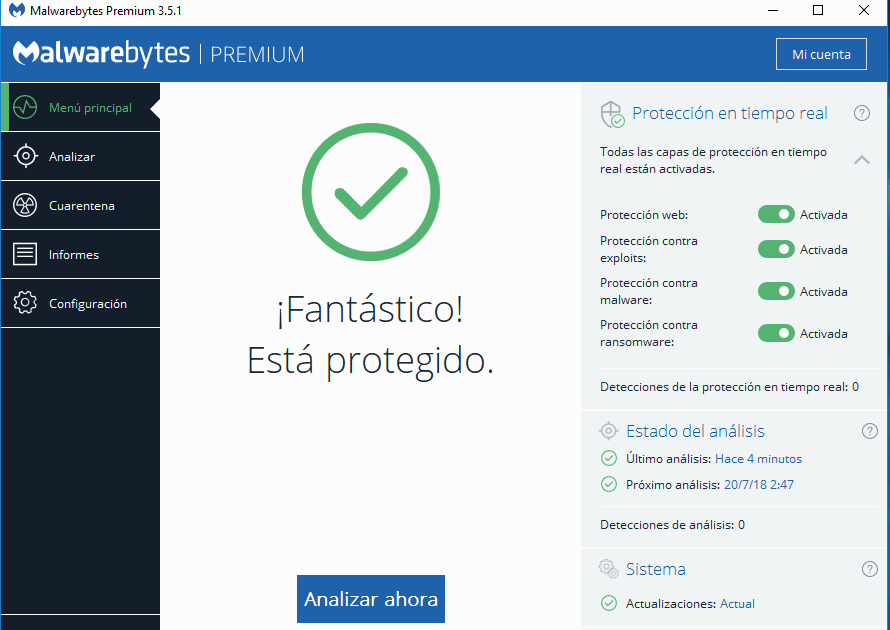Open help for Sistema section
890x630 pixels.
click(x=870, y=569)
